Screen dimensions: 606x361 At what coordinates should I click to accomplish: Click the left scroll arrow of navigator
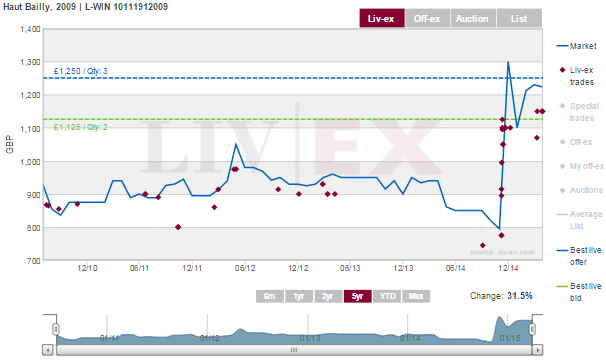click(x=48, y=350)
